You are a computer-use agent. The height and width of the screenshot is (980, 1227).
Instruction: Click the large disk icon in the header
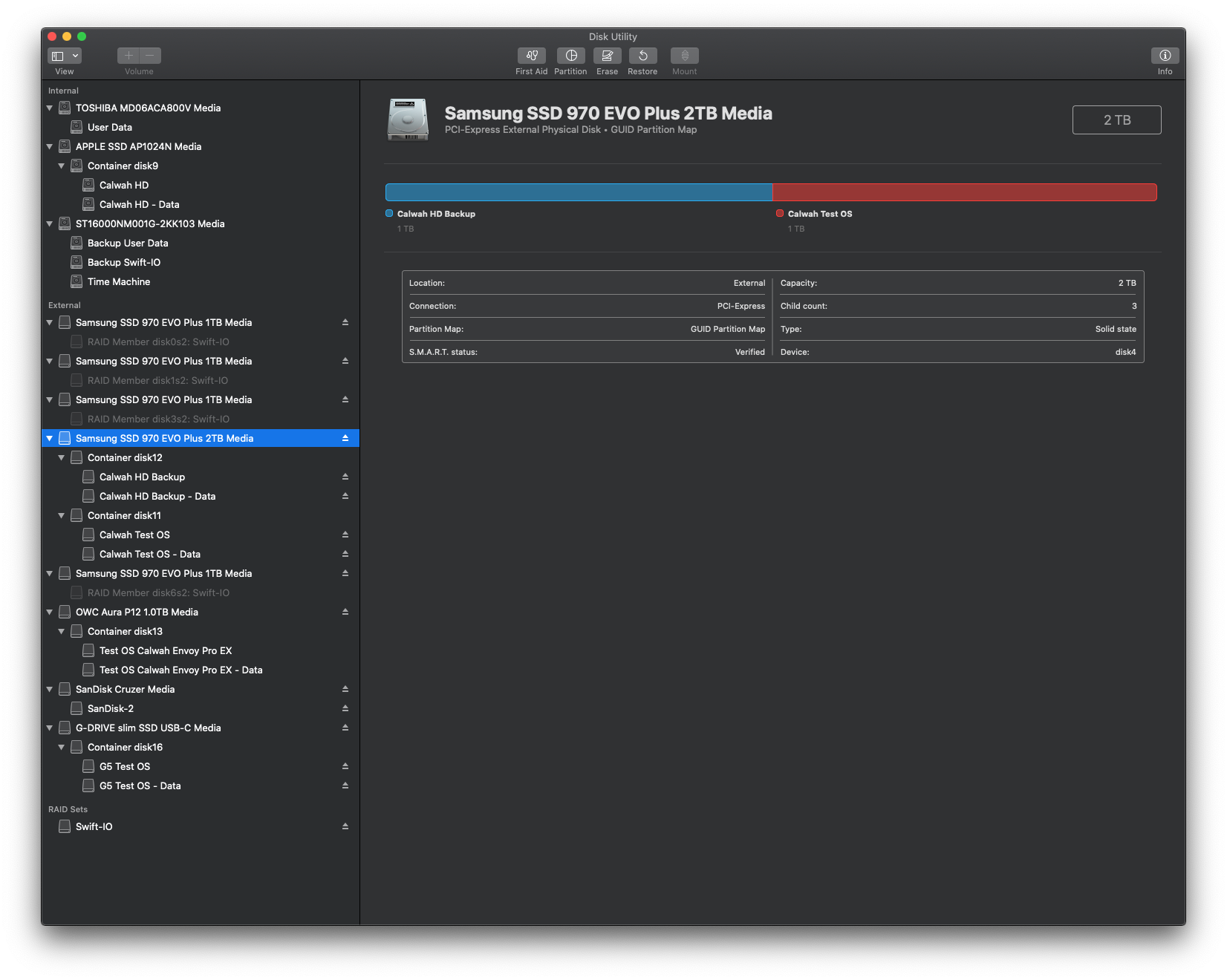click(408, 120)
